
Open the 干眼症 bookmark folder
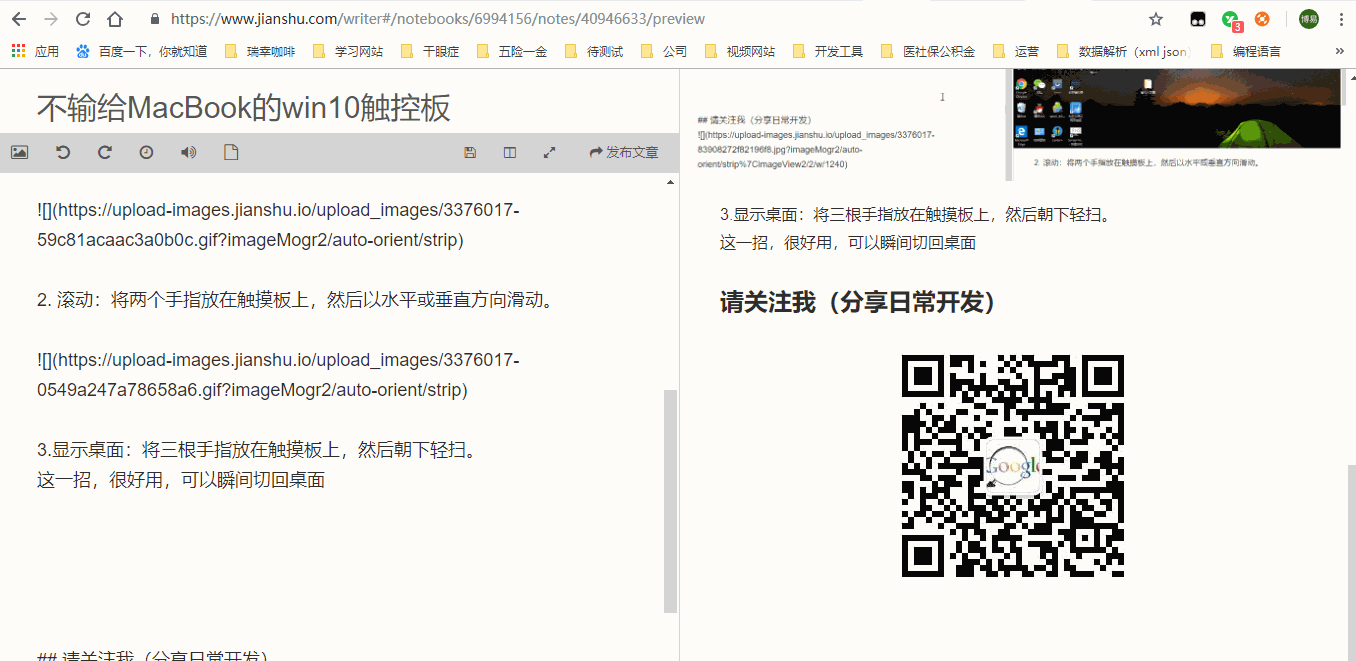[430, 51]
